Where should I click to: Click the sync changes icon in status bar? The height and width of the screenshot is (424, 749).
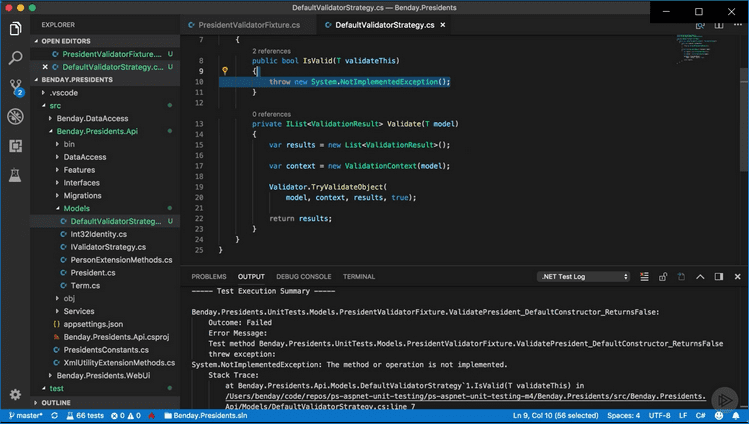(54, 415)
